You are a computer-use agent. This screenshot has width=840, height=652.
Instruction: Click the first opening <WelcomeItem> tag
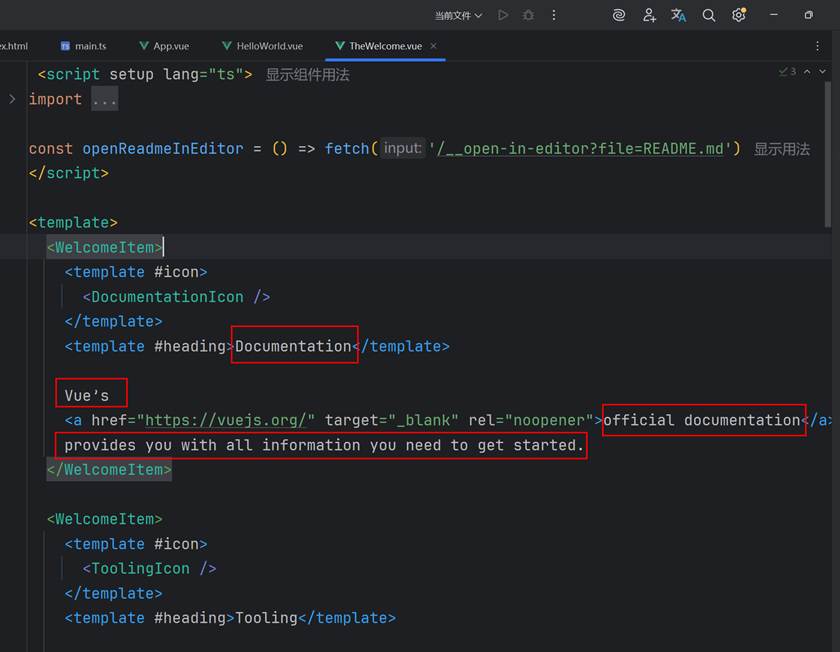(x=104, y=248)
